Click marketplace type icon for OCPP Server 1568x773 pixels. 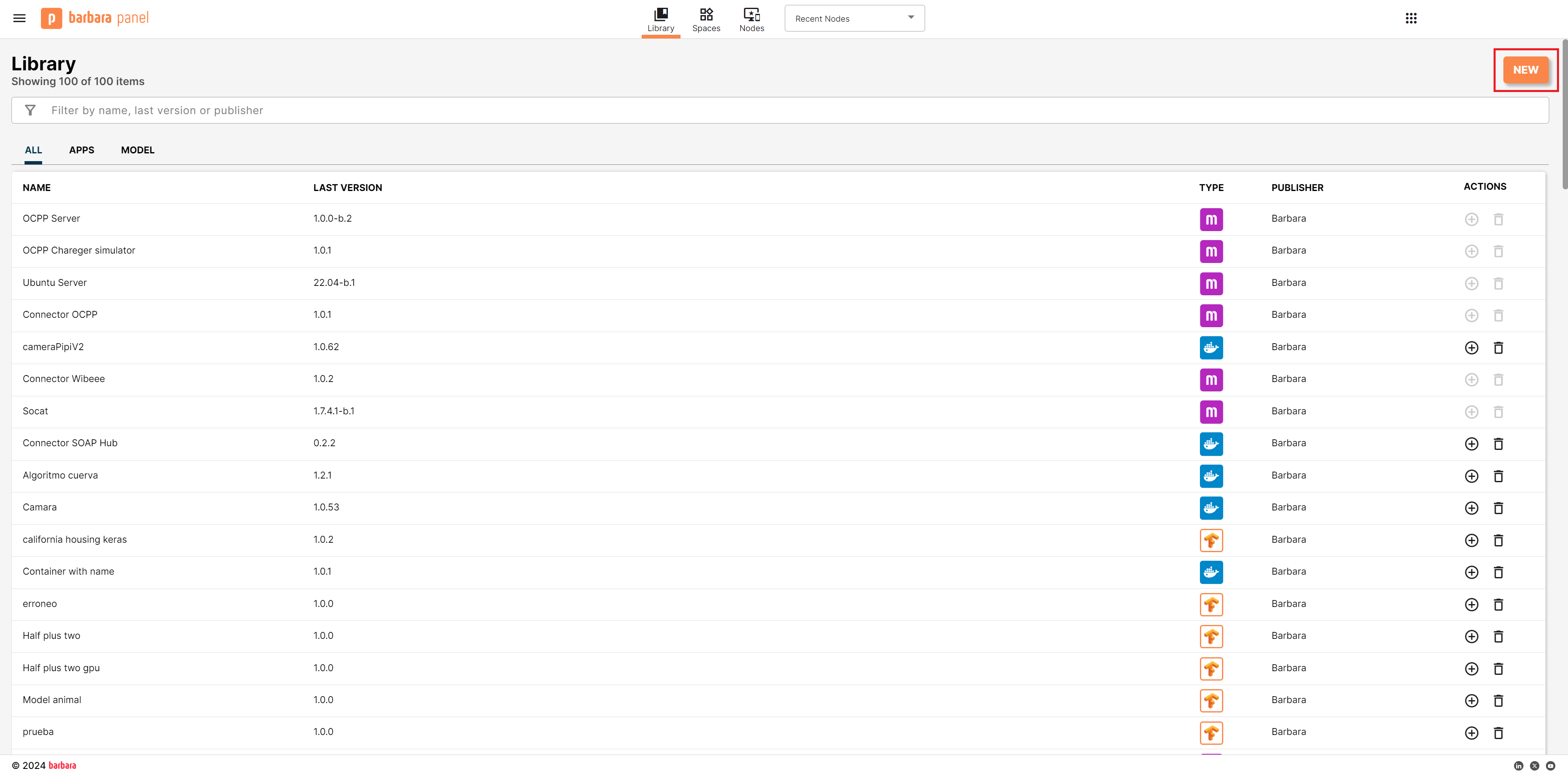(x=1211, y=219)
